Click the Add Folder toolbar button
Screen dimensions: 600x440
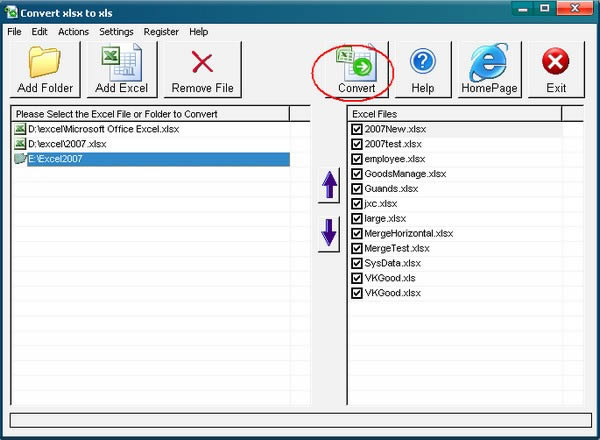[x=45, y=70]
